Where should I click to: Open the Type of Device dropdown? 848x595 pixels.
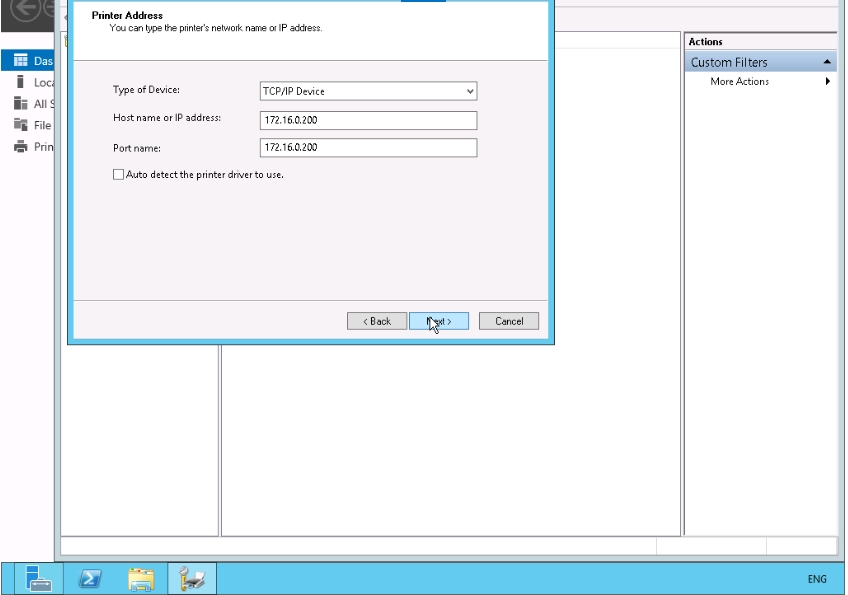point(469,91)
